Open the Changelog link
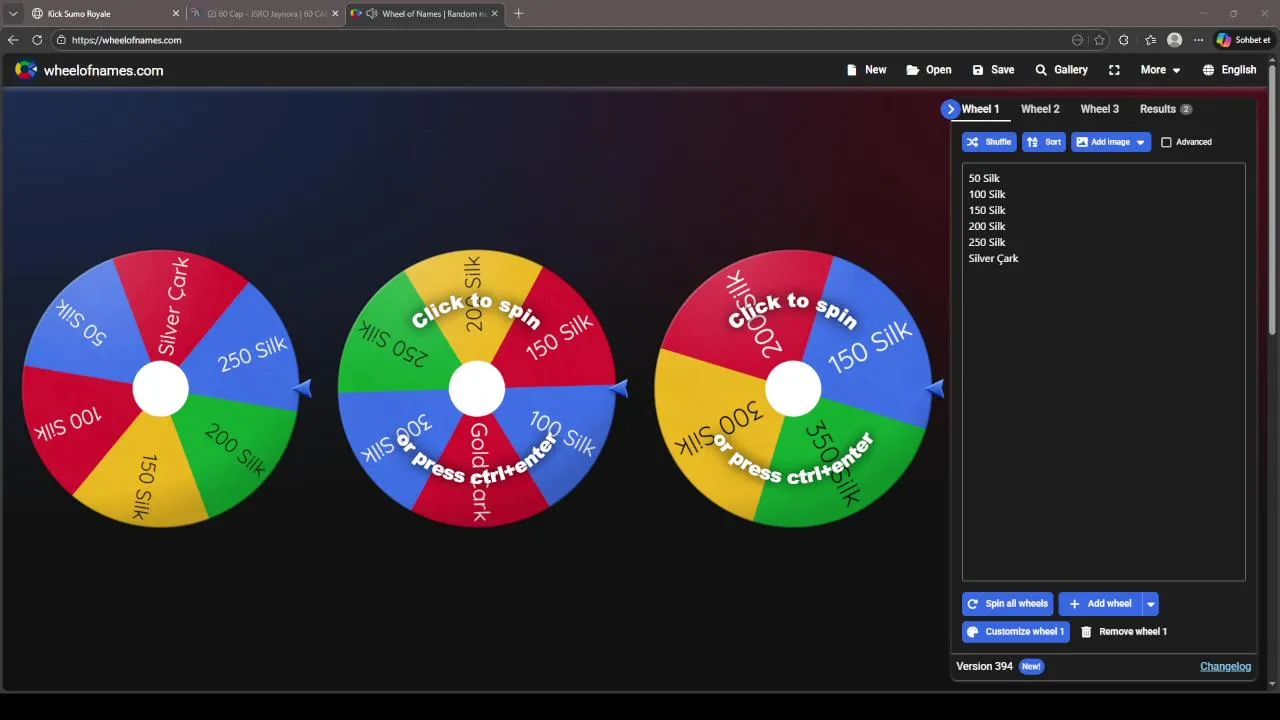The width and height of the screenshot is (1280, 720). [x=1225, y=666]
